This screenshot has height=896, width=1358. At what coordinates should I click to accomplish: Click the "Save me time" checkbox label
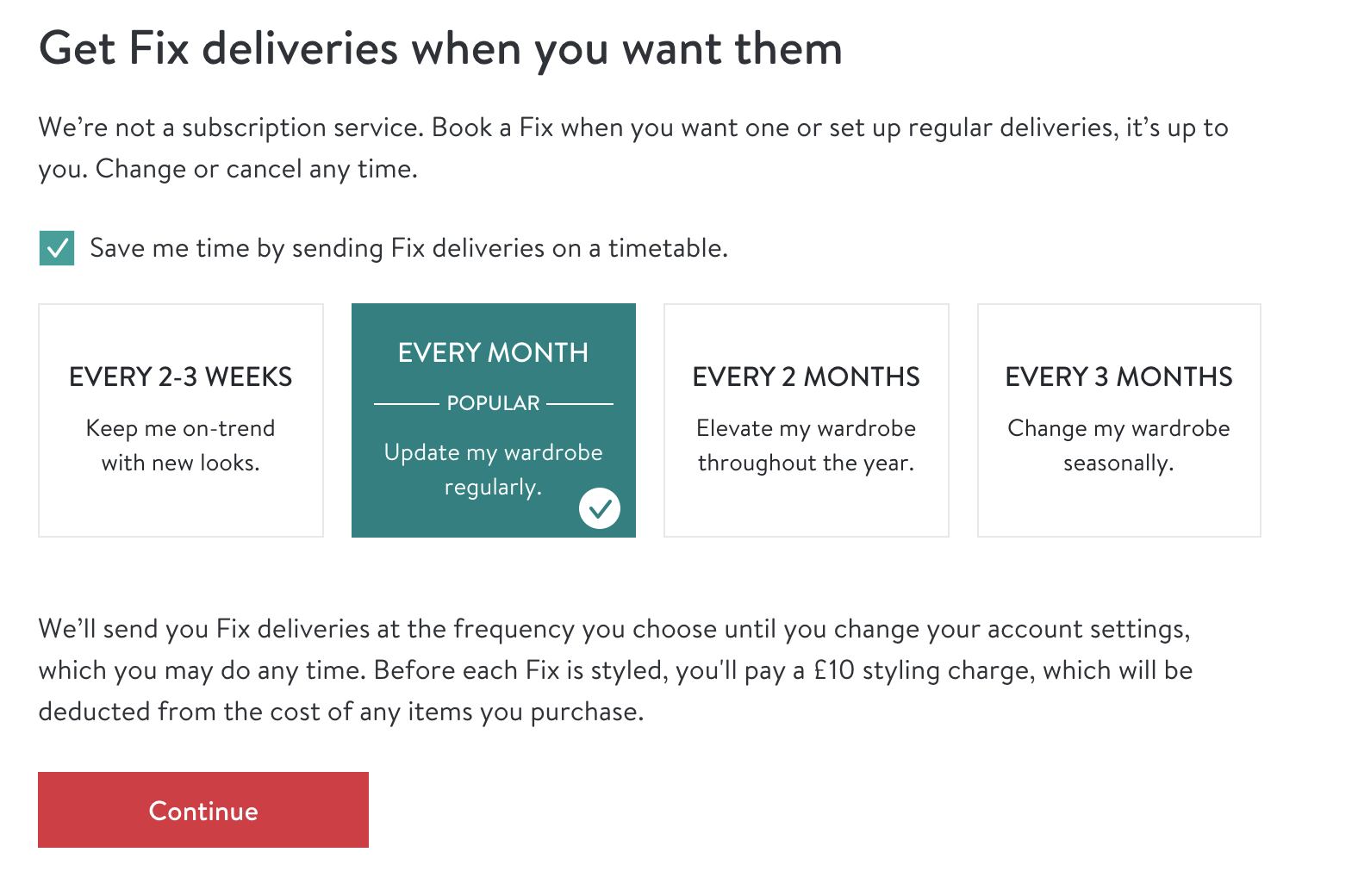coord(408,248)
